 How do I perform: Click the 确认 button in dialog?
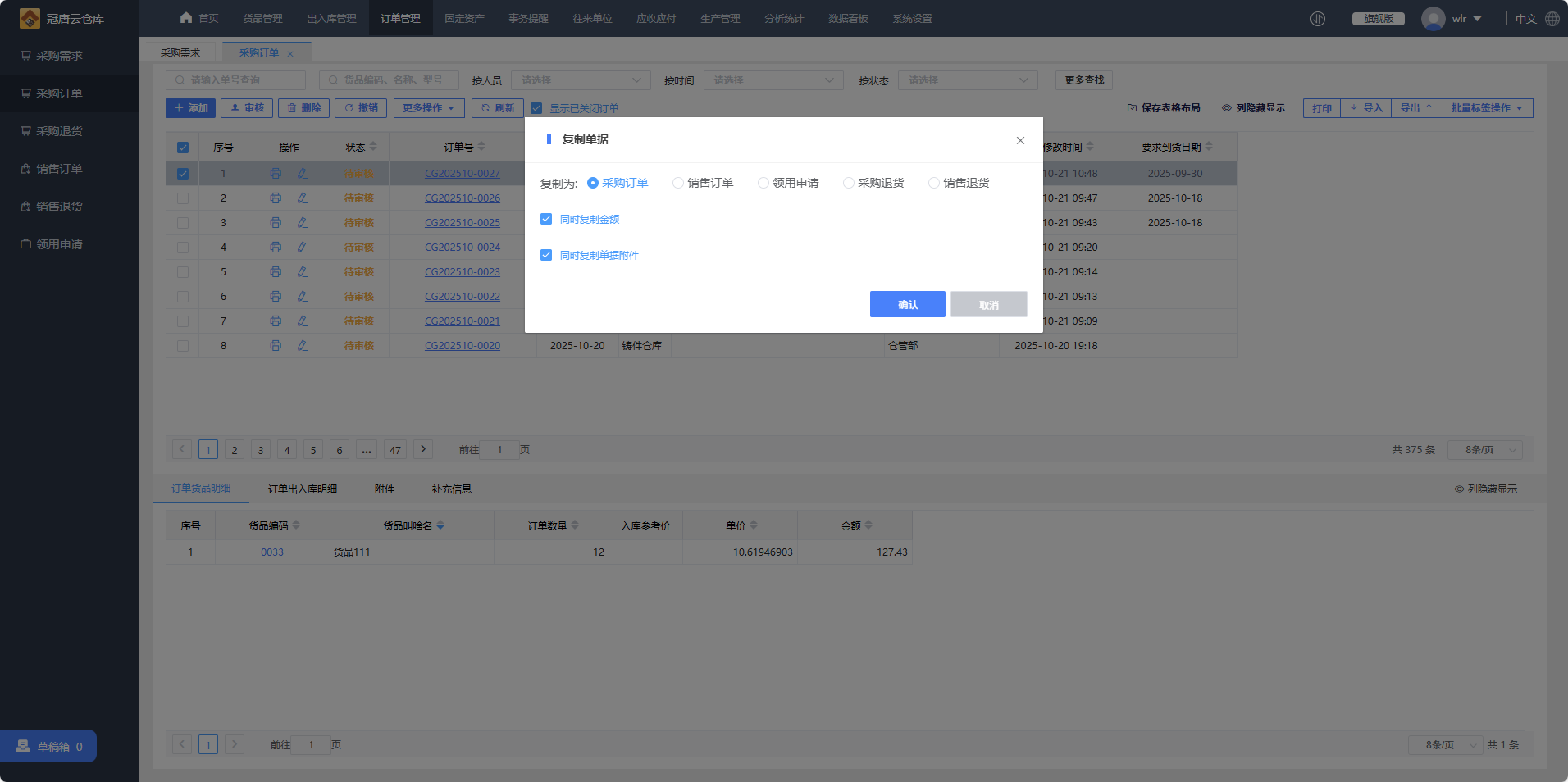pyautogui.click(x=907, y=304)
